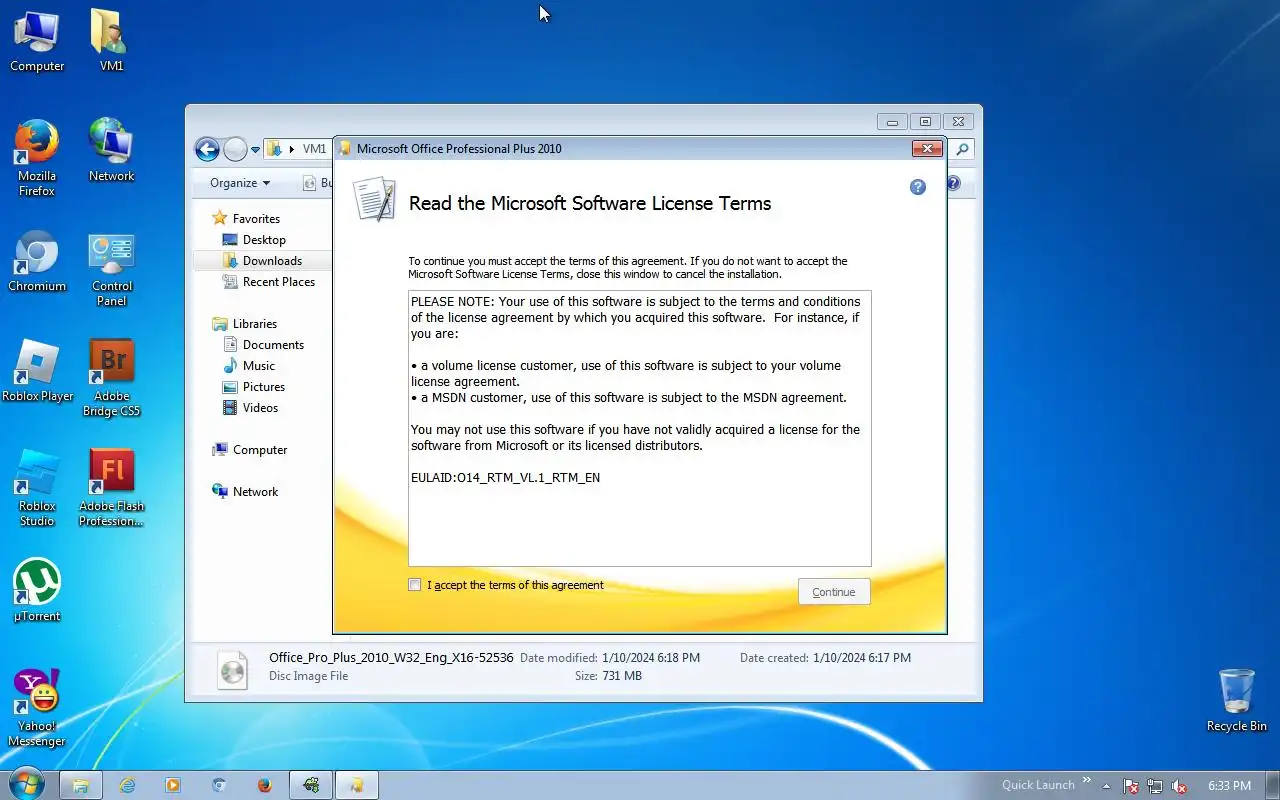Launch Adobe Flash Professional from the desktop

(111, 488)
